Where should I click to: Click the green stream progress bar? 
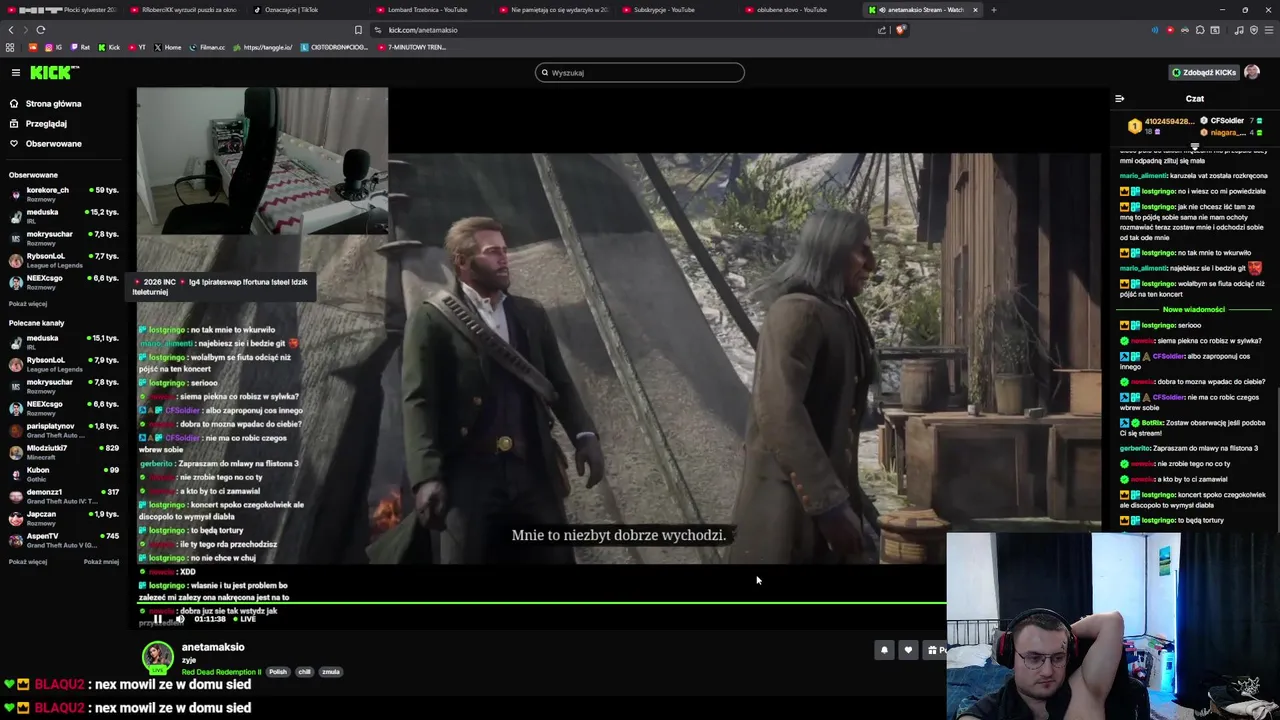[x=541, y=603]
